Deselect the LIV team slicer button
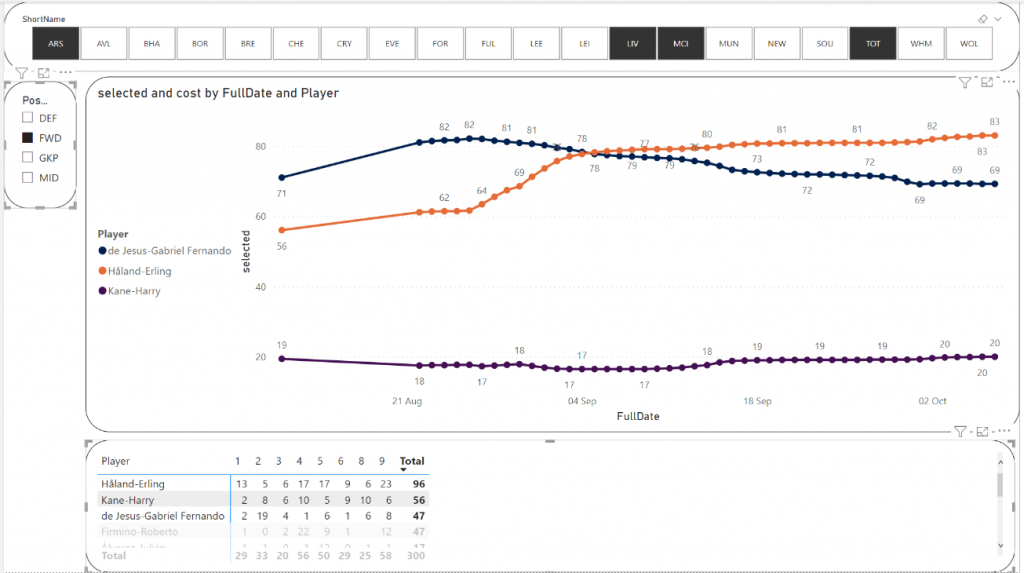The height and width of the screenshot is (573, 1024). 632,44
